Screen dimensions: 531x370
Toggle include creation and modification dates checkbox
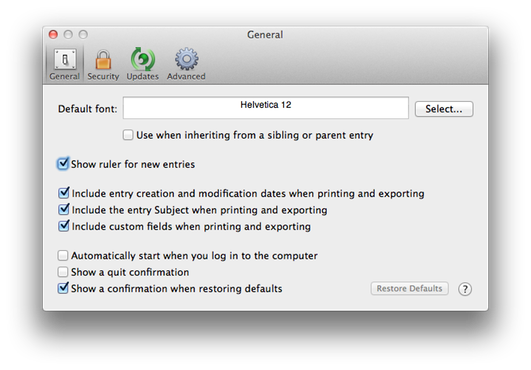63,193
